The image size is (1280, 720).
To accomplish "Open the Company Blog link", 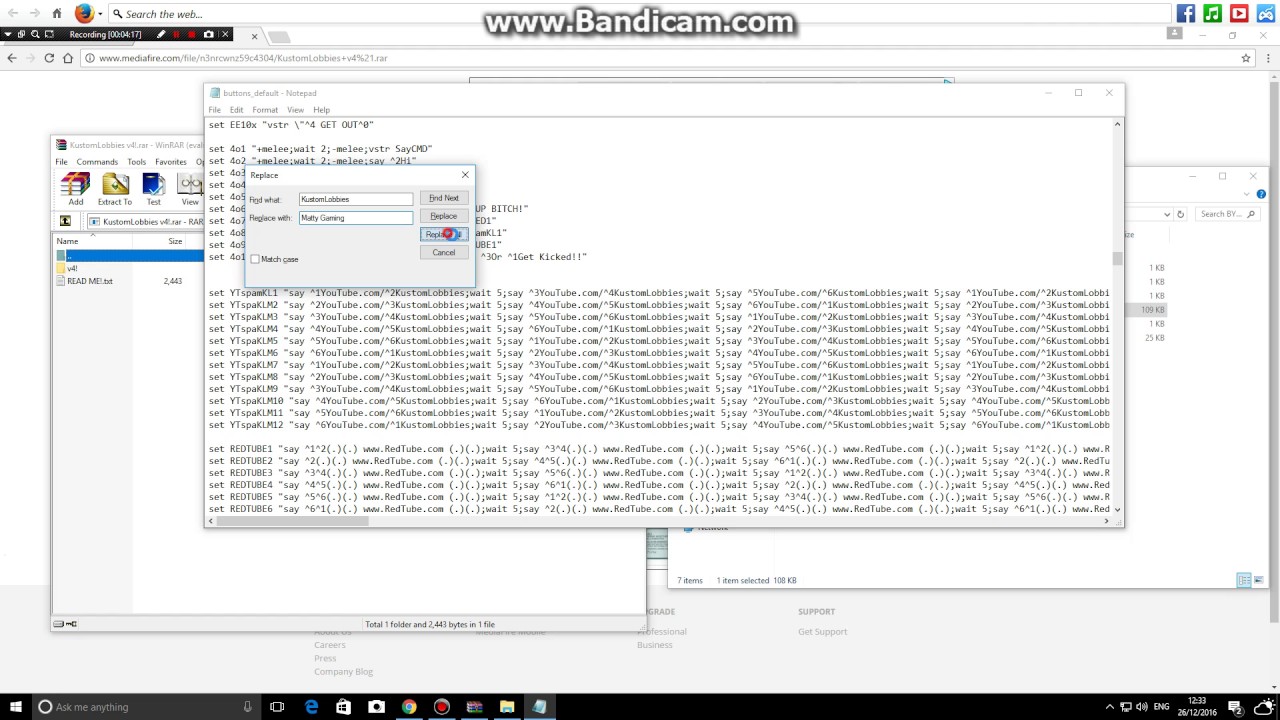I will [x=343, y=672].
